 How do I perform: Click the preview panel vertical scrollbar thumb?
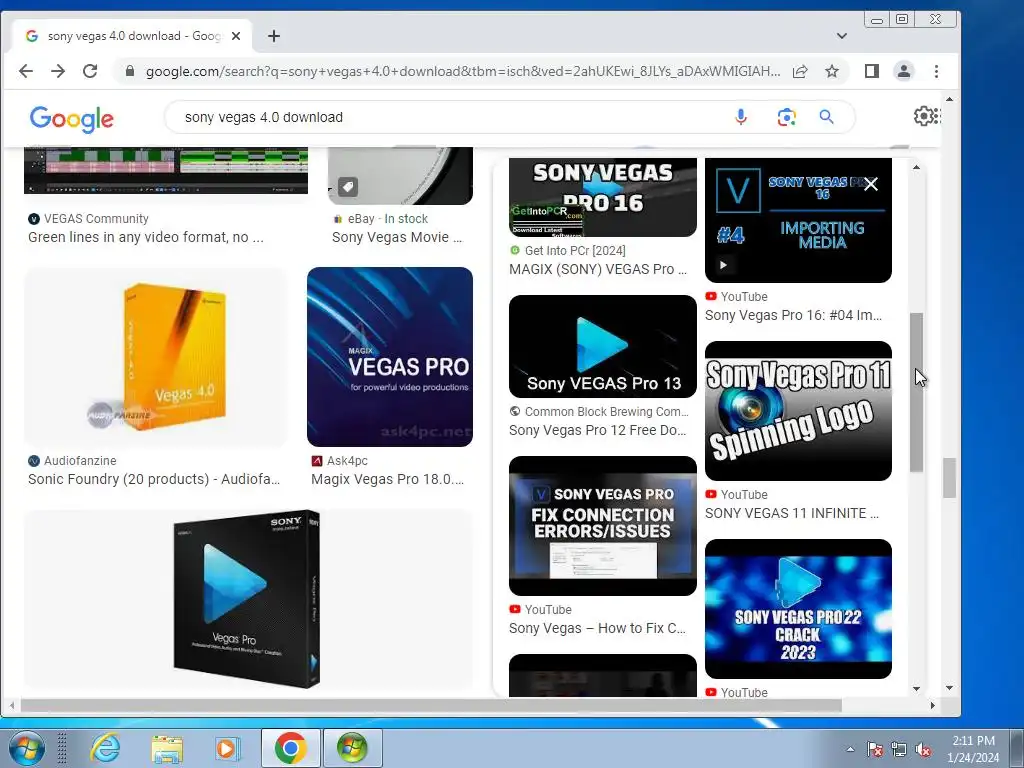[917, 392]
